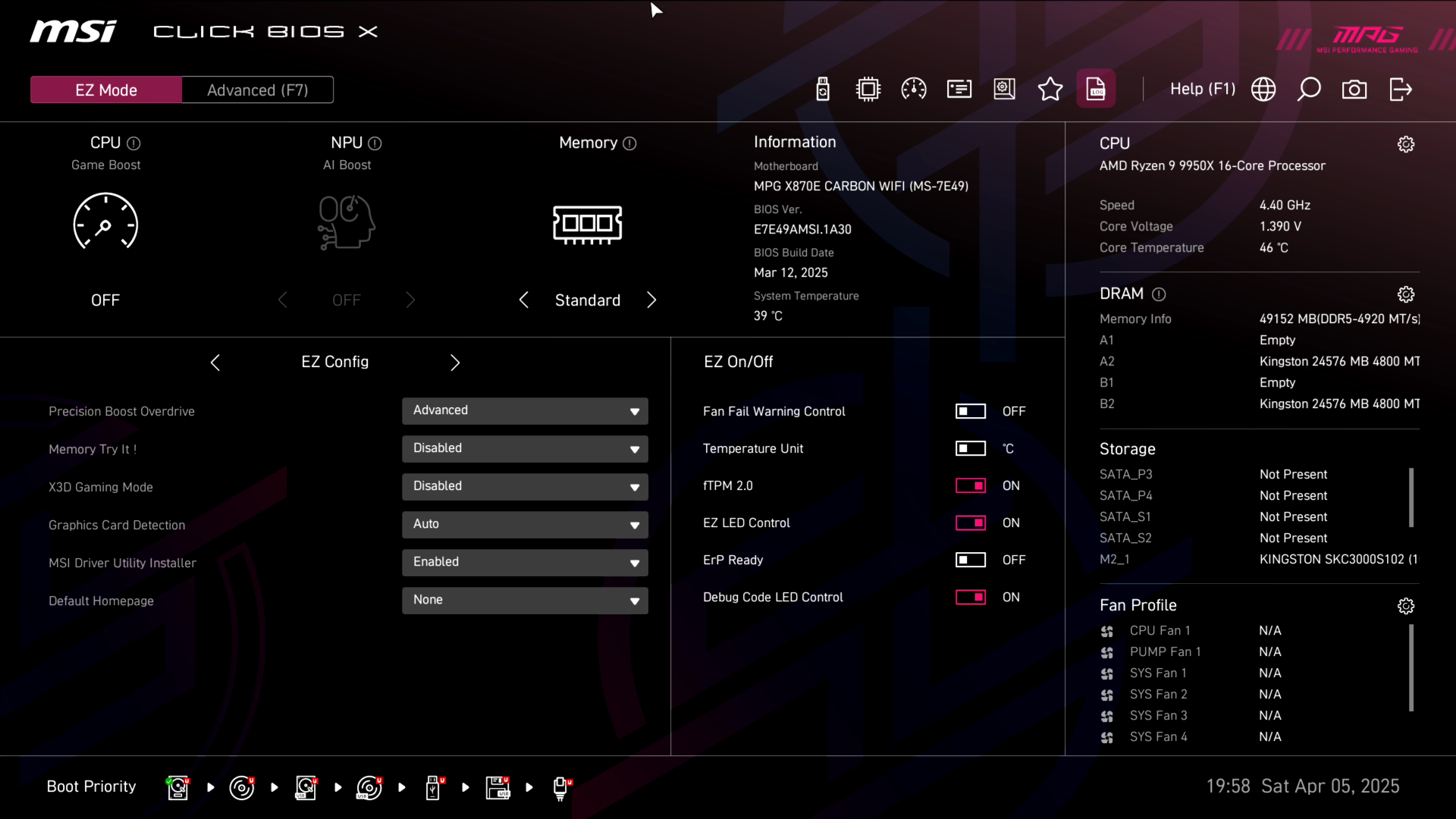This screenshot has height=819, width=1456.
Task: Open the speedometer overclocking toolbar icon
Action: click(x=914, y=89)
